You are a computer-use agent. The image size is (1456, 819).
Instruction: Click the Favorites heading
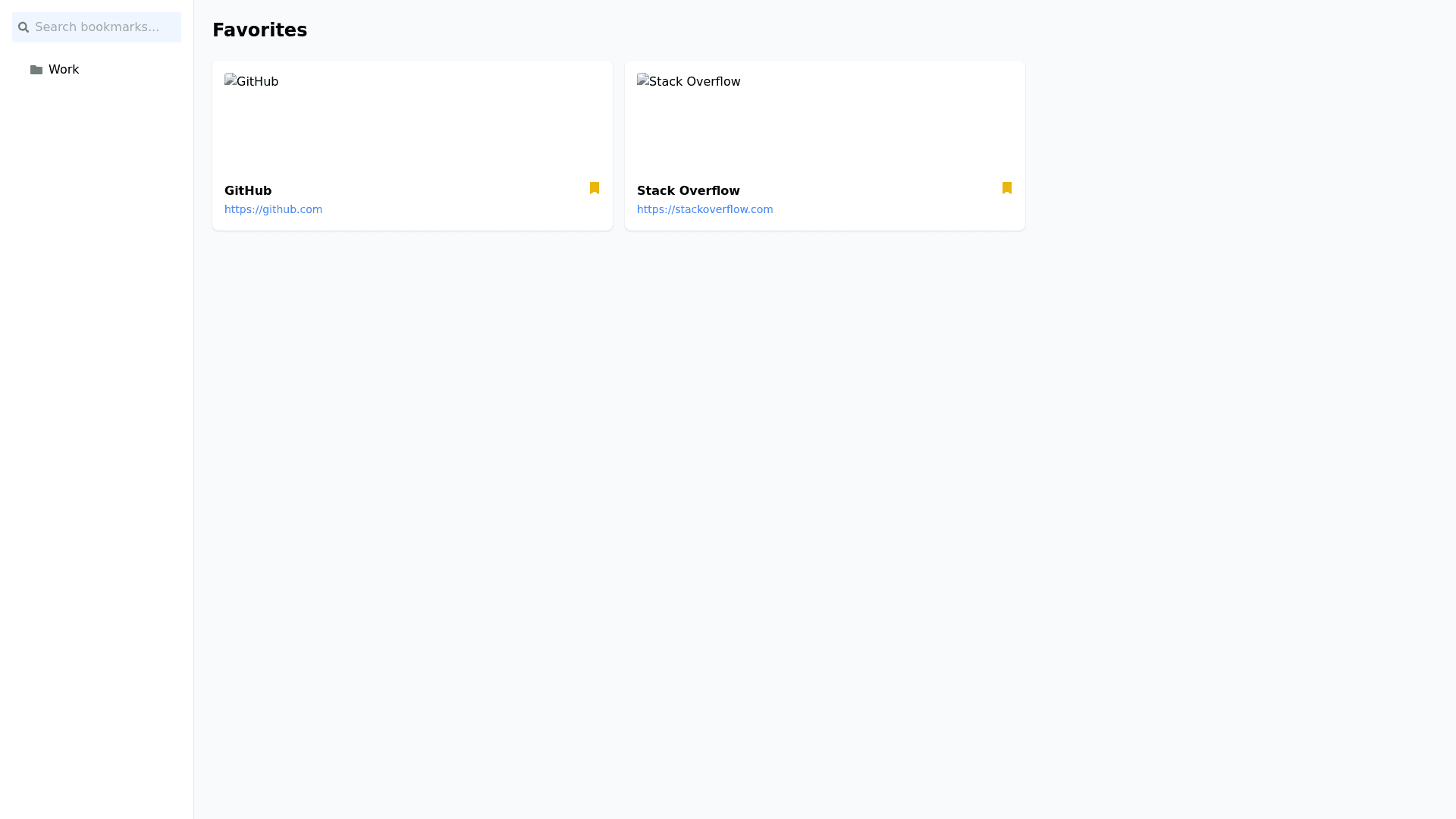tap(259, 30)
